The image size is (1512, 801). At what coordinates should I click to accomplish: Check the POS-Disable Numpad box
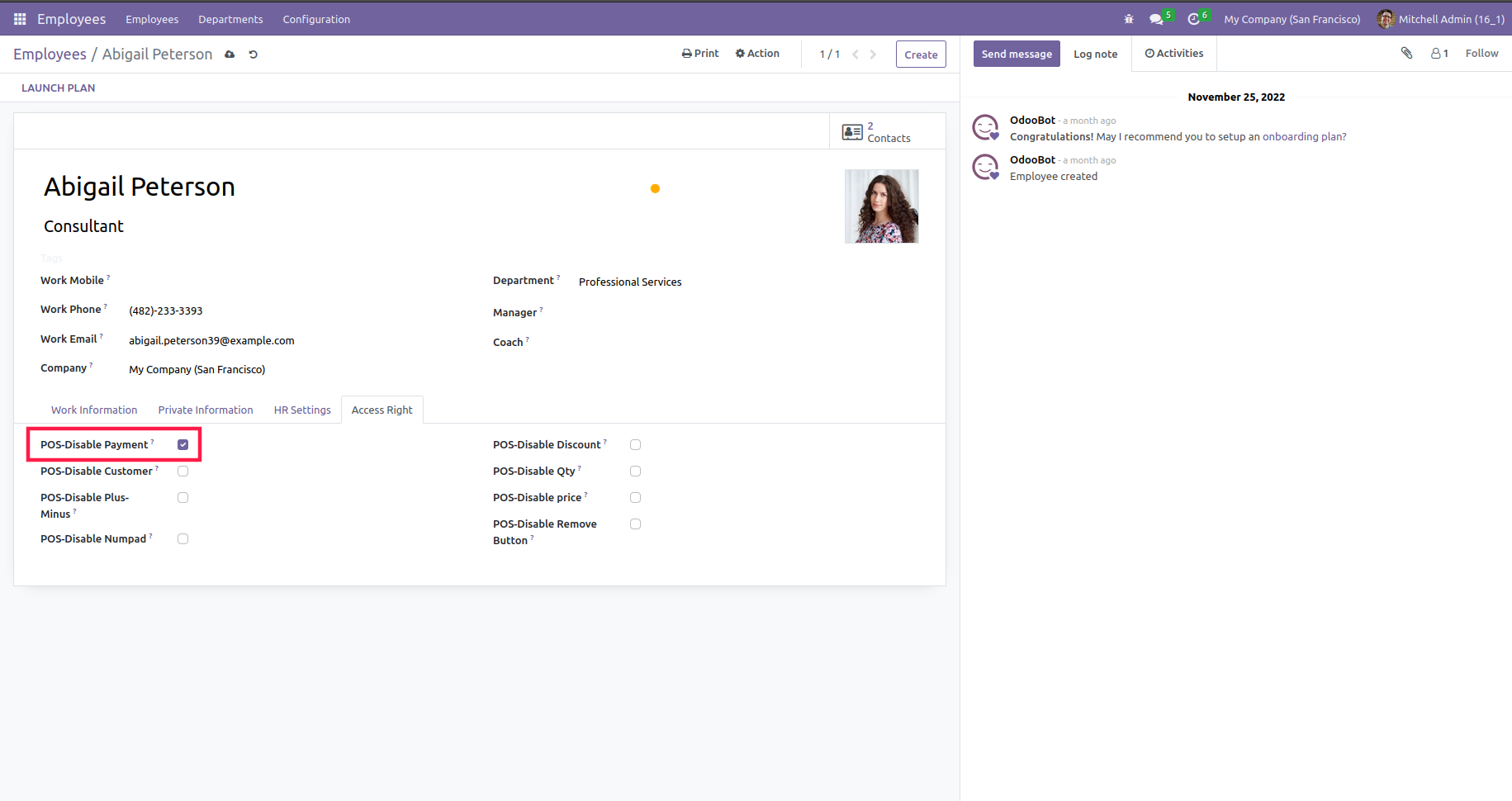[x=183, y=538]
